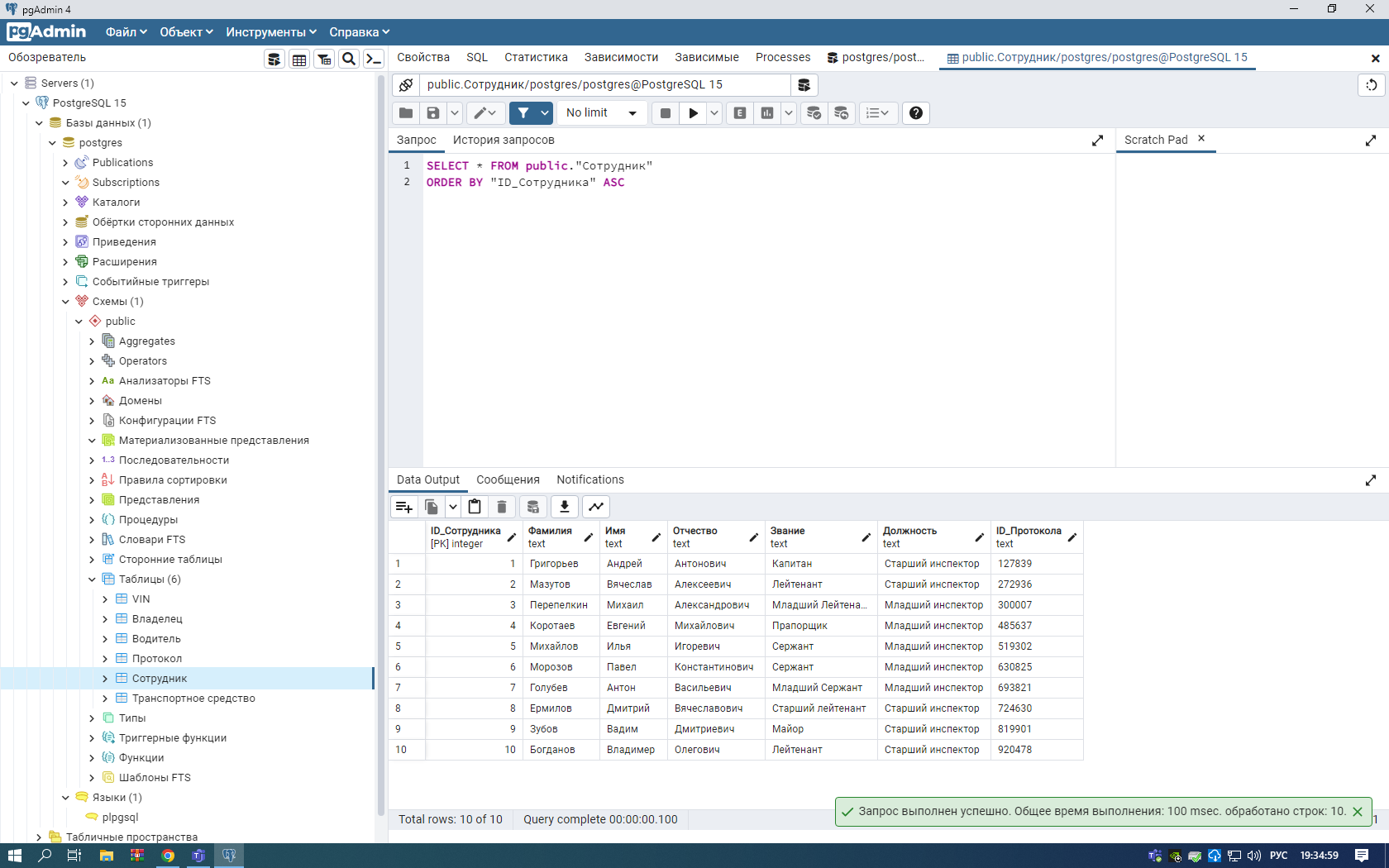The height and width of the screenshot is (868, 1389).
Task: Open the save file options dropdown arrow
Action: tap(455, 113)
